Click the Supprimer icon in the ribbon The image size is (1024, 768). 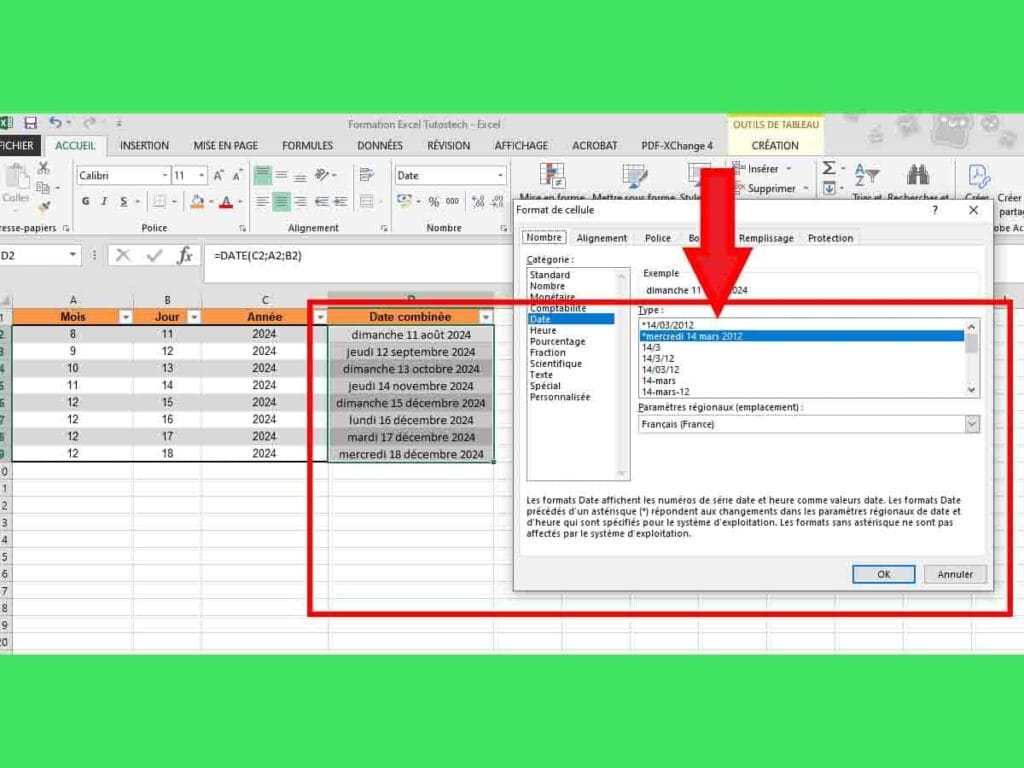768,189
